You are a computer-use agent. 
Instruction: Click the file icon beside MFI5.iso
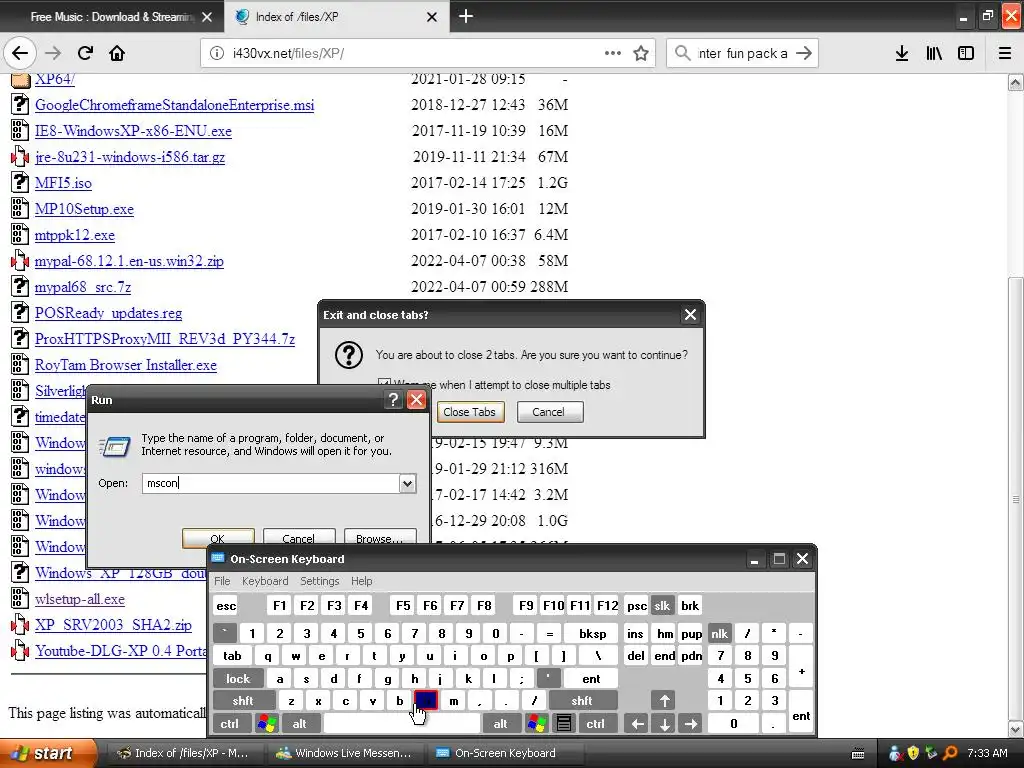[x=20, y=182]
